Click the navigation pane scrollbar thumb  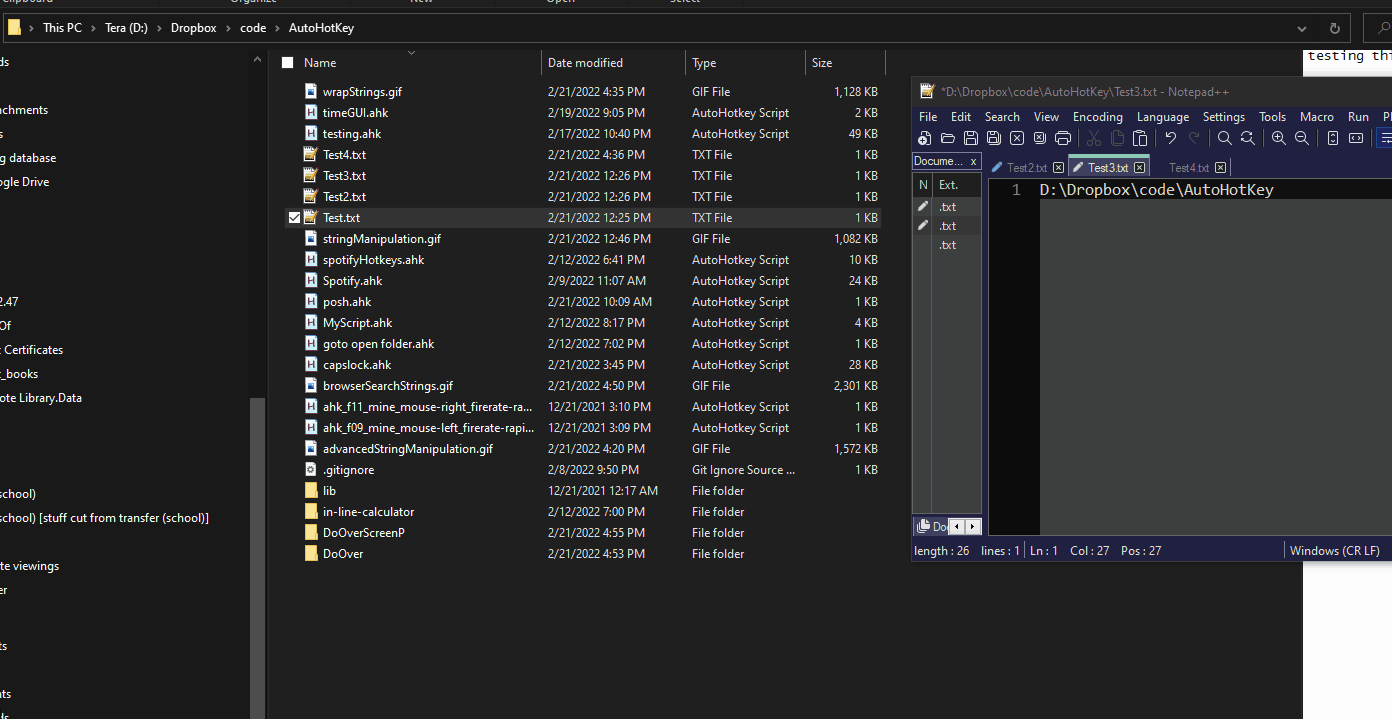pos(258,556)
